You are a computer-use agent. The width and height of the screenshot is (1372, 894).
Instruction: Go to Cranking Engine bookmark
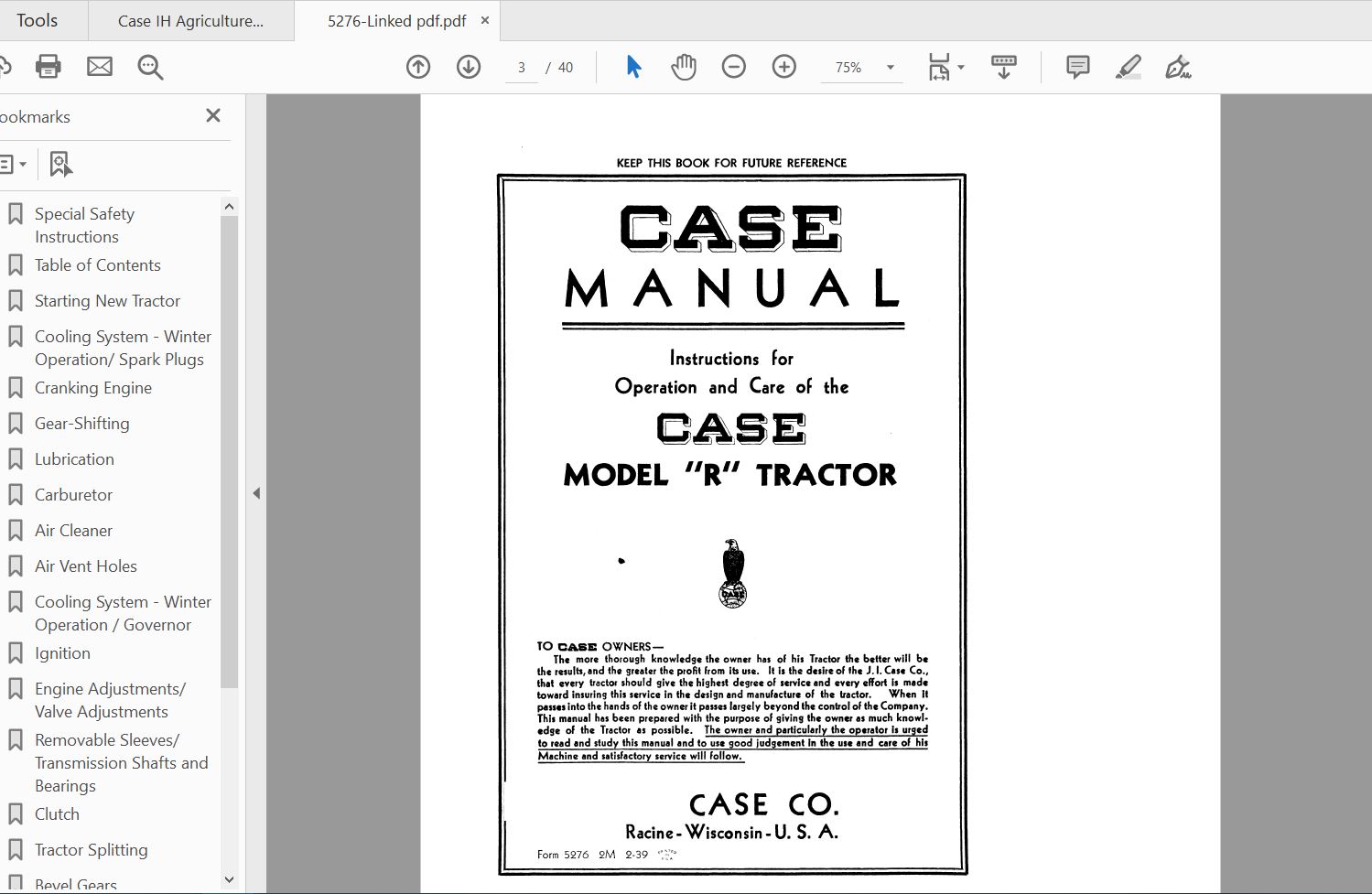pos(92,388)
